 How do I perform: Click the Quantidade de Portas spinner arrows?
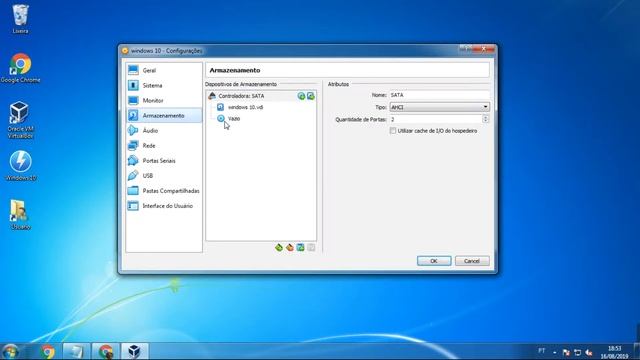[x=485, y=119]
